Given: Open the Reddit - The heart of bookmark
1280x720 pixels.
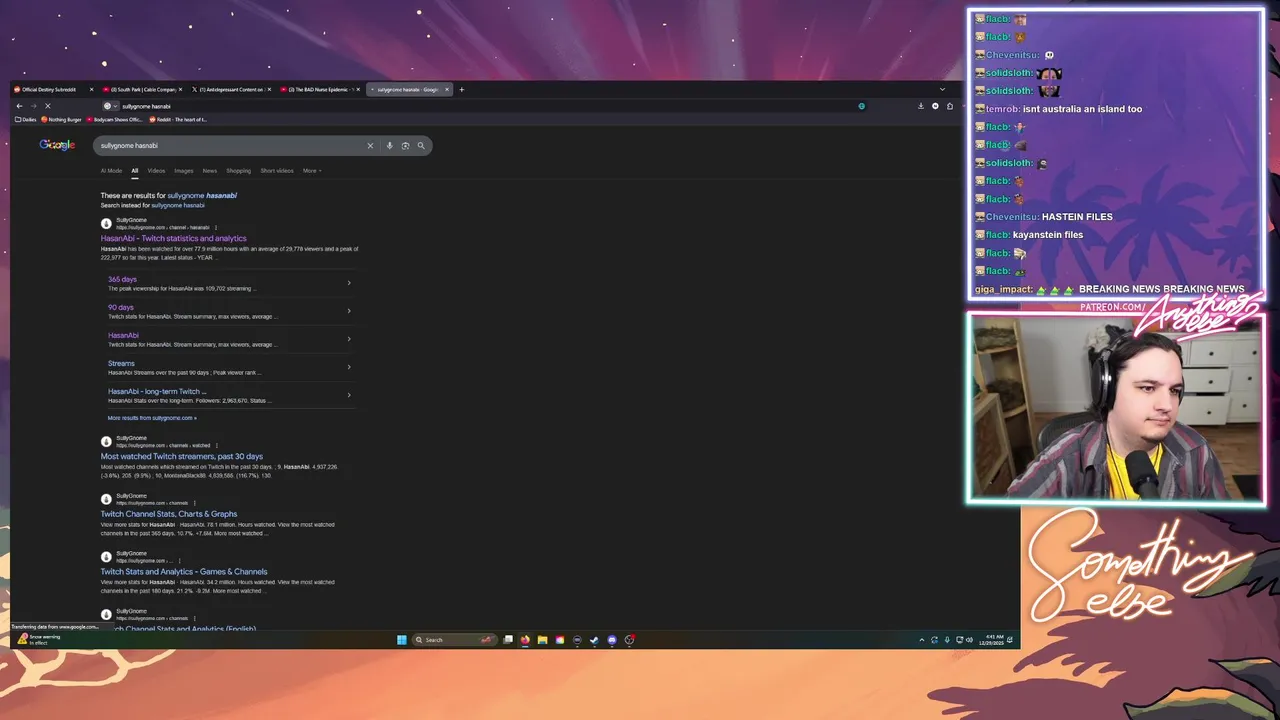Looking at the screenshot, I should (x=178, y=120).
